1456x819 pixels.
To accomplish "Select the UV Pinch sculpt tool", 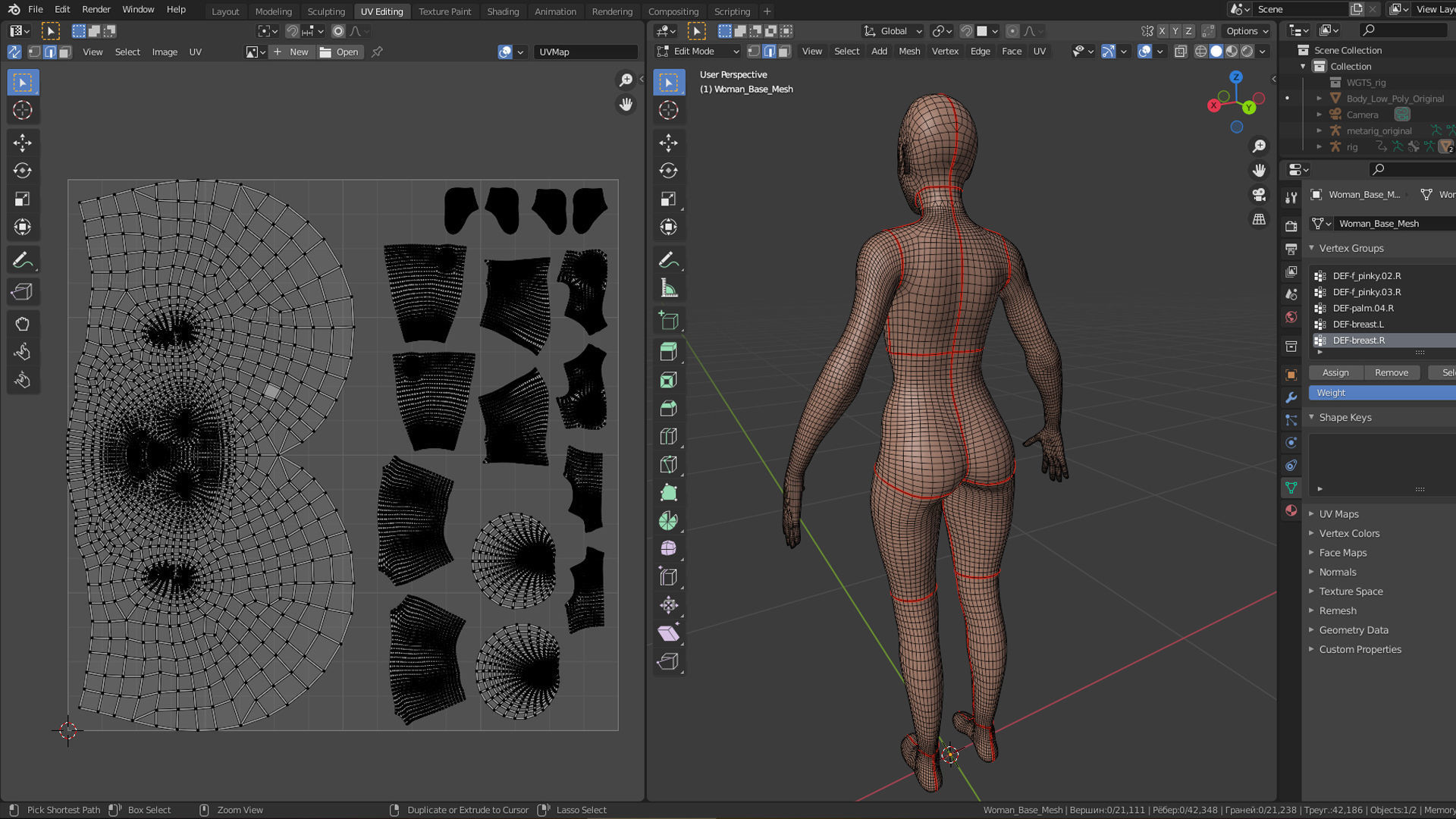I will (23, 380).
